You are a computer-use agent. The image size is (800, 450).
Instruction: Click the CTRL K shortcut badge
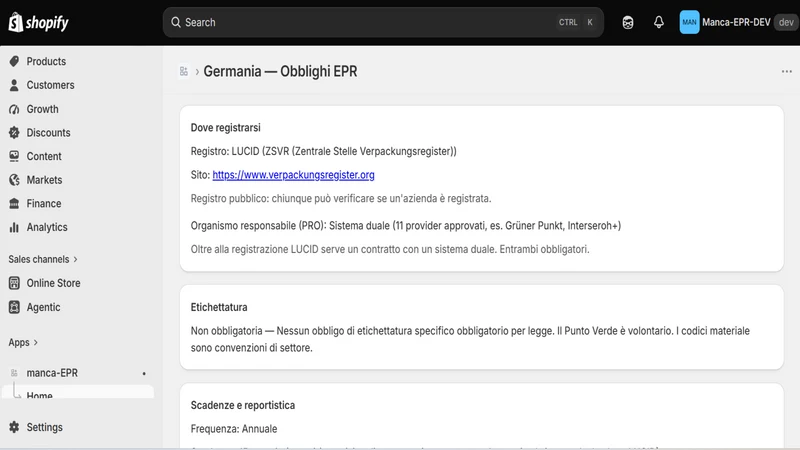(576, 22)
